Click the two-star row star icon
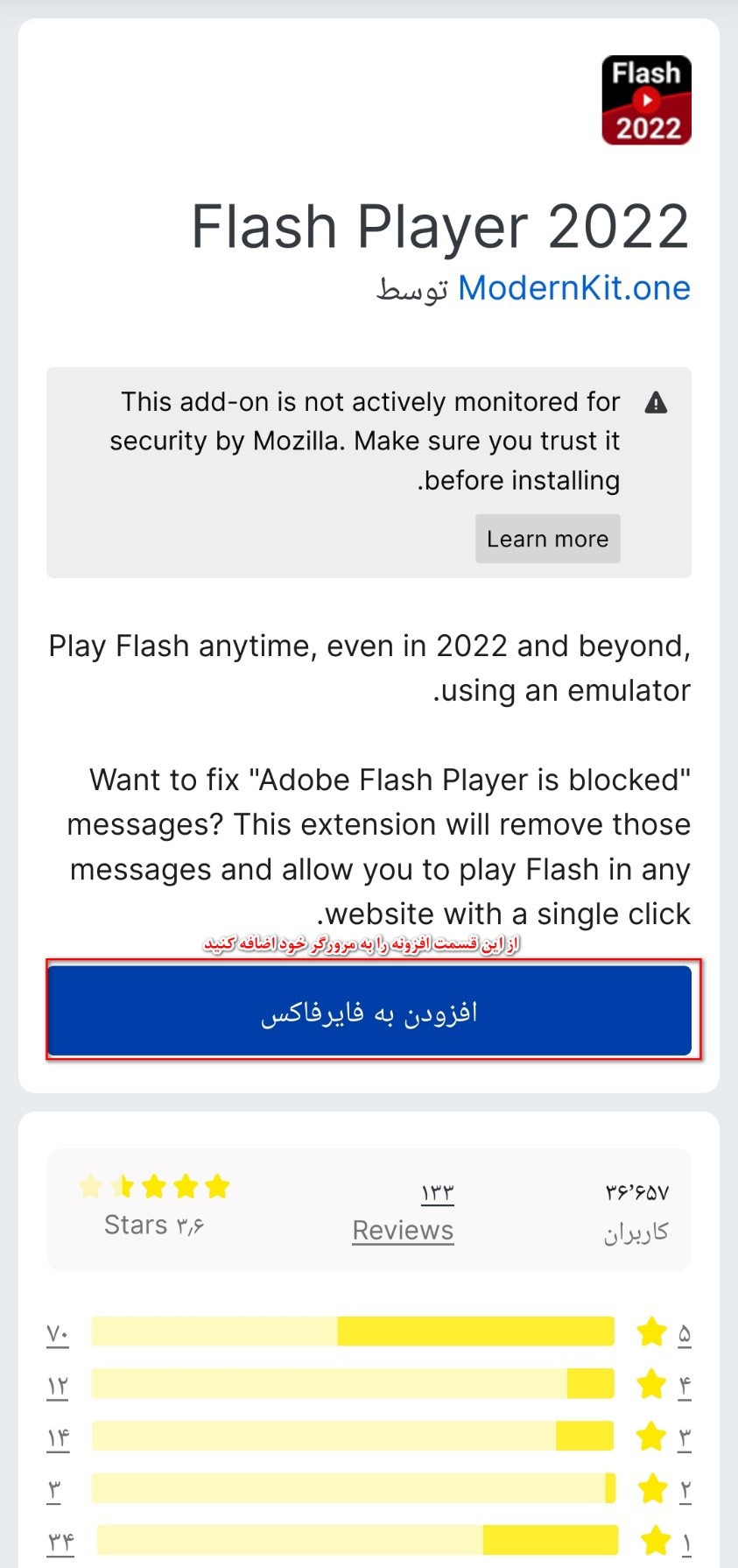This screenshot has height=1568, width=738. click(x=653, y=1488)
